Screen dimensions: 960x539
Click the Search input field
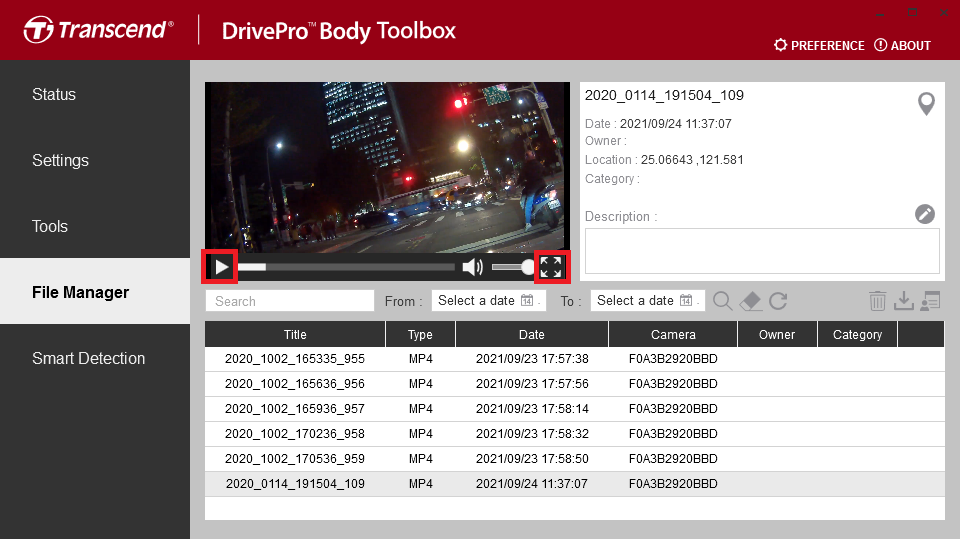290,301
